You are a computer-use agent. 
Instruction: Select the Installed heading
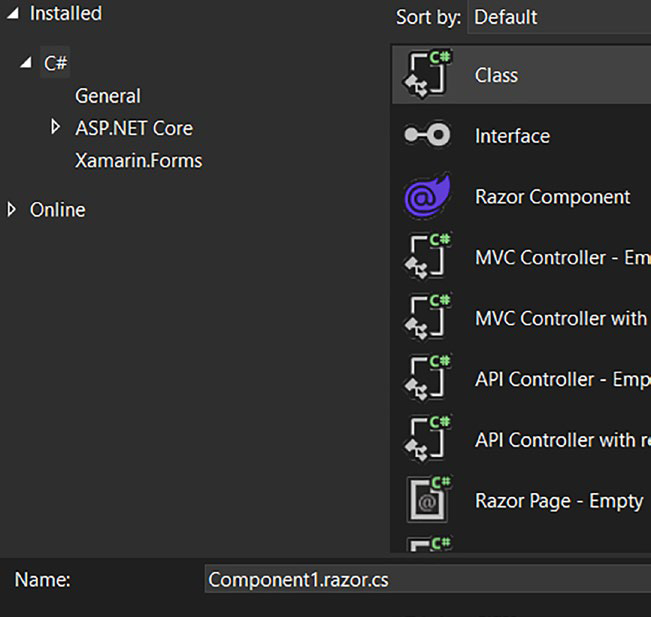(66, 13)
